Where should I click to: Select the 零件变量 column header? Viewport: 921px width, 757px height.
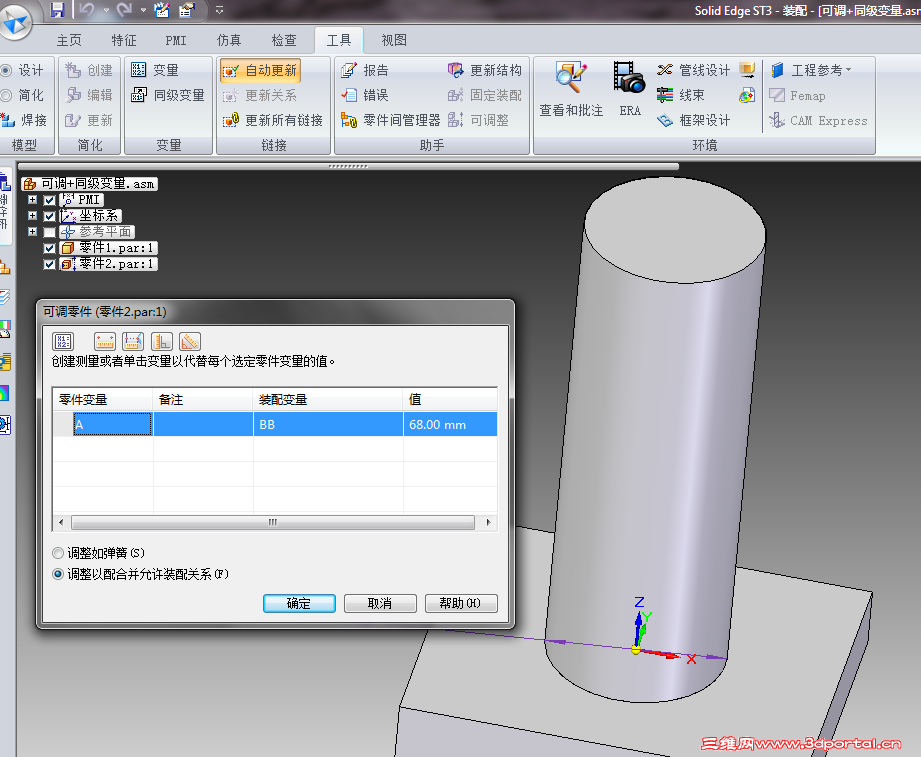click(x=103, y=399)
